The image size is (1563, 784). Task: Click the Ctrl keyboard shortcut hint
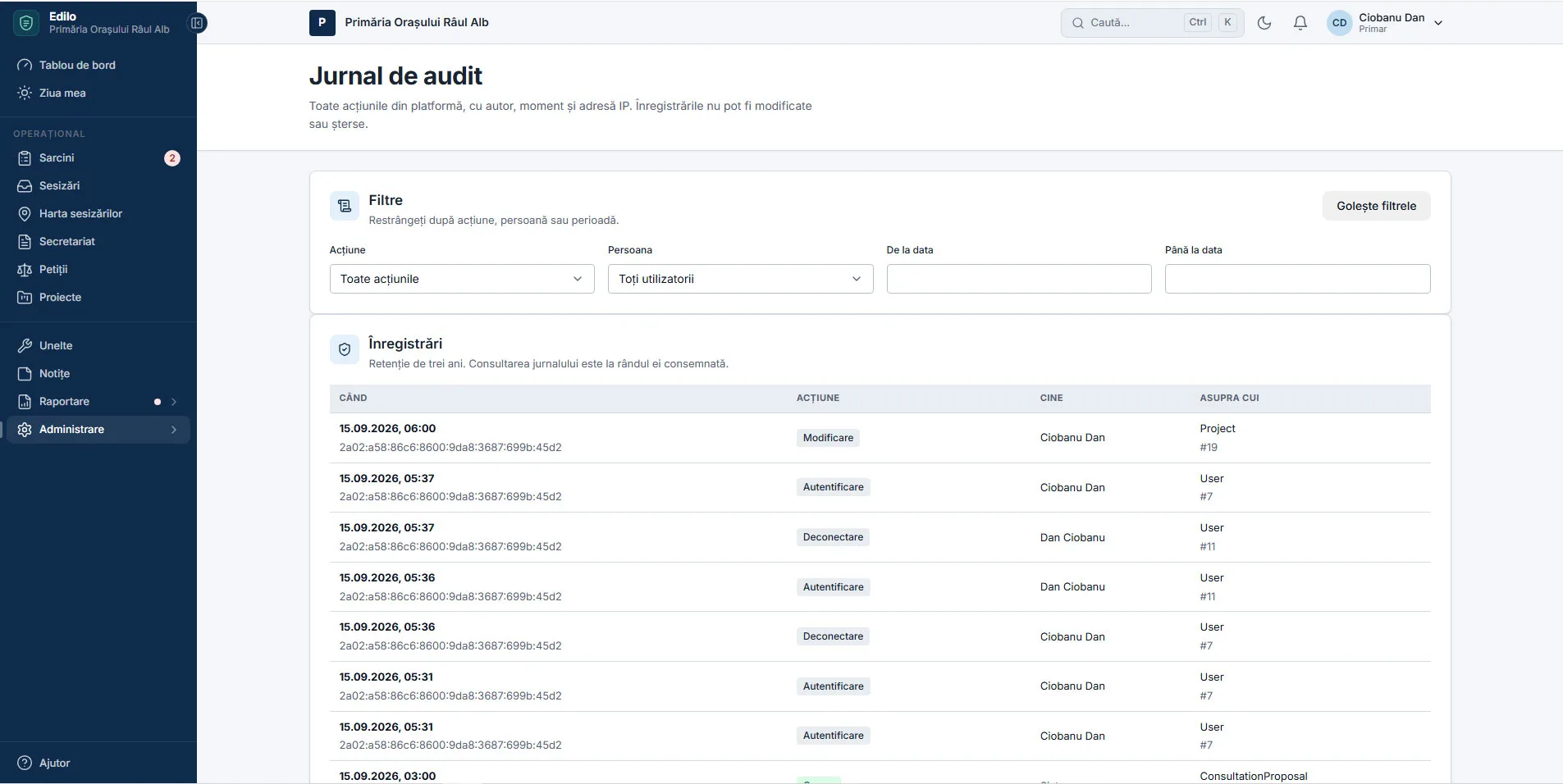pyautogui.click(x=1197, y=23)
